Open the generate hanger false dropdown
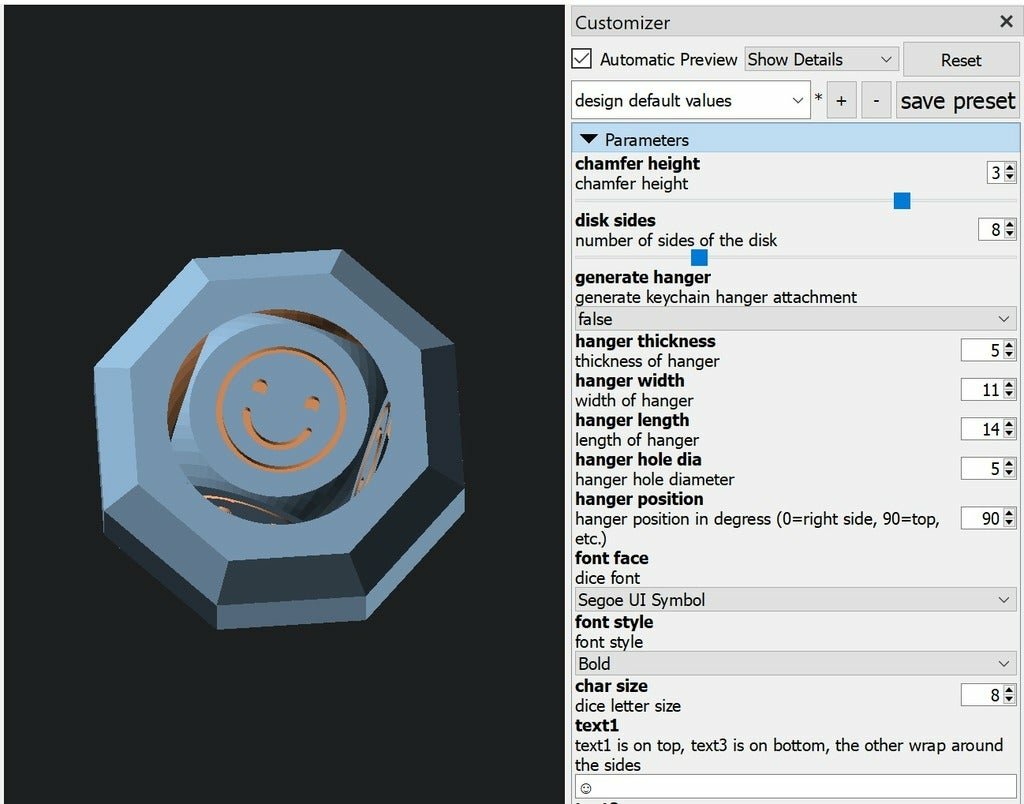Viewport: 1024px width, 804px height. tap(795, 319)
